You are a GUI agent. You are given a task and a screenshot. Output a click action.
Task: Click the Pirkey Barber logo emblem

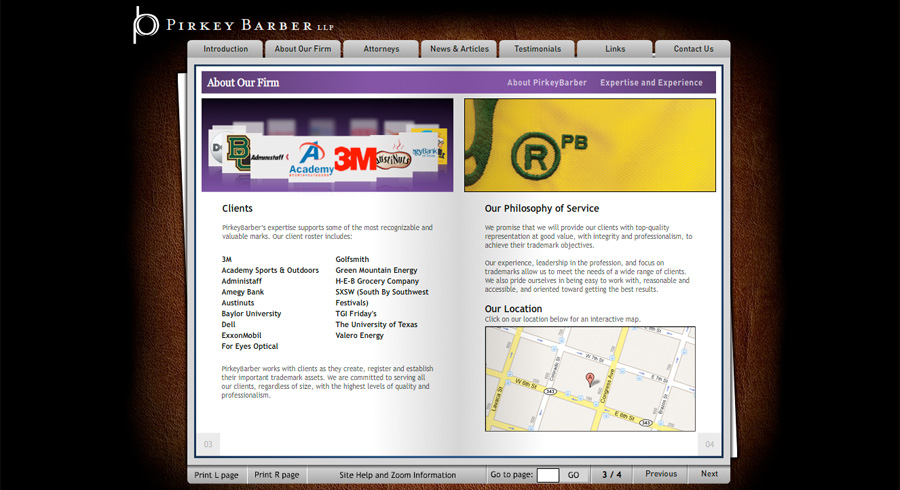[x=145, y=25]
